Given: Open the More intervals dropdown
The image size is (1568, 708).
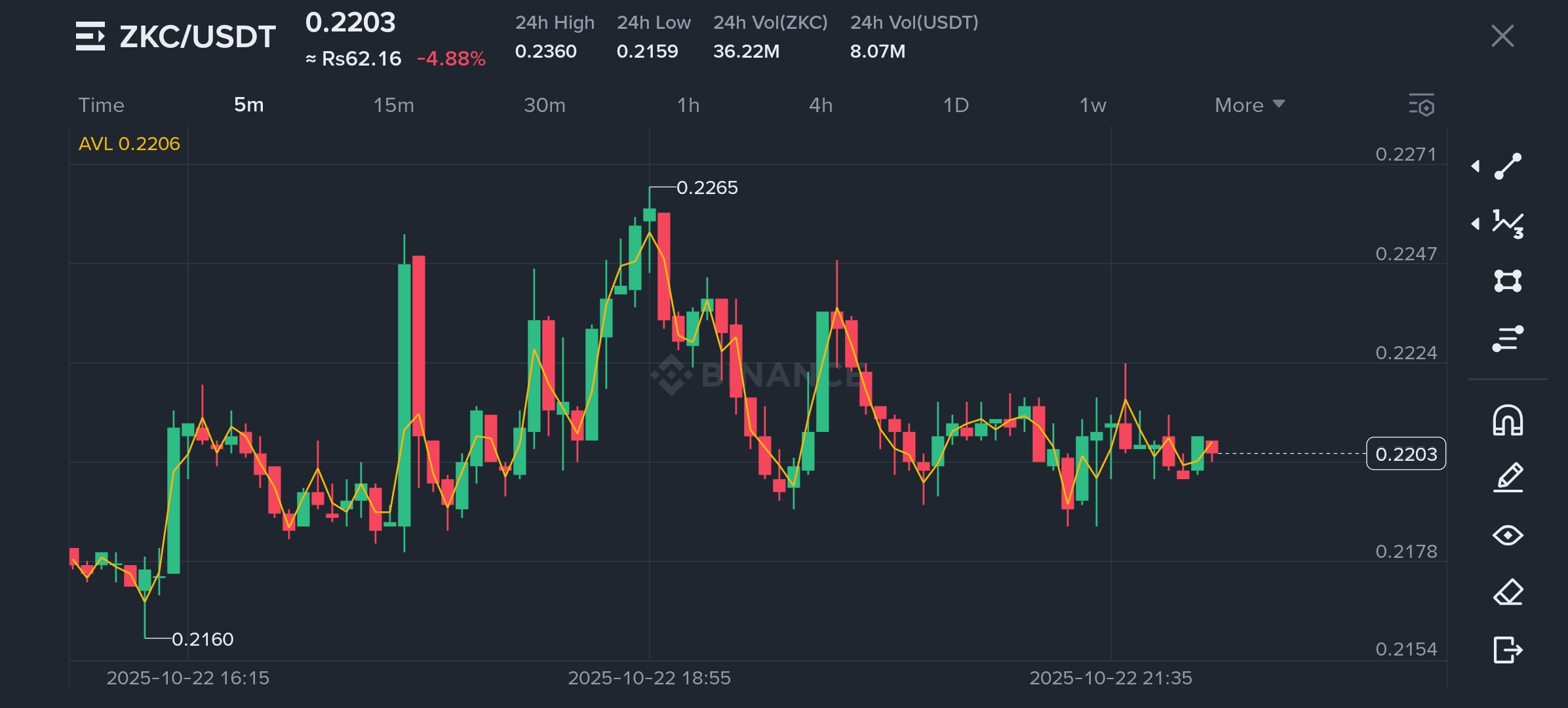Looking at the screenshot, I should tap(1249, 105).
